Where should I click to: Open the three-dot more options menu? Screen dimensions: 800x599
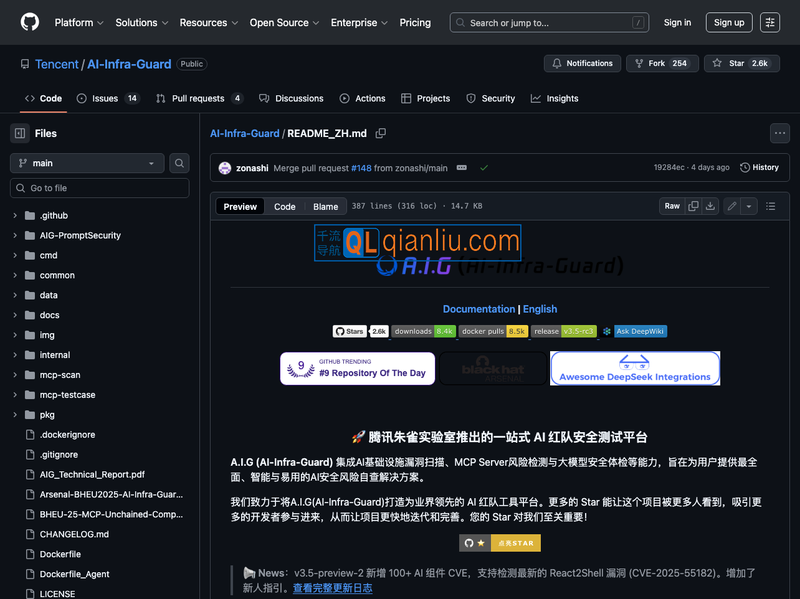(x=779, y=133)
